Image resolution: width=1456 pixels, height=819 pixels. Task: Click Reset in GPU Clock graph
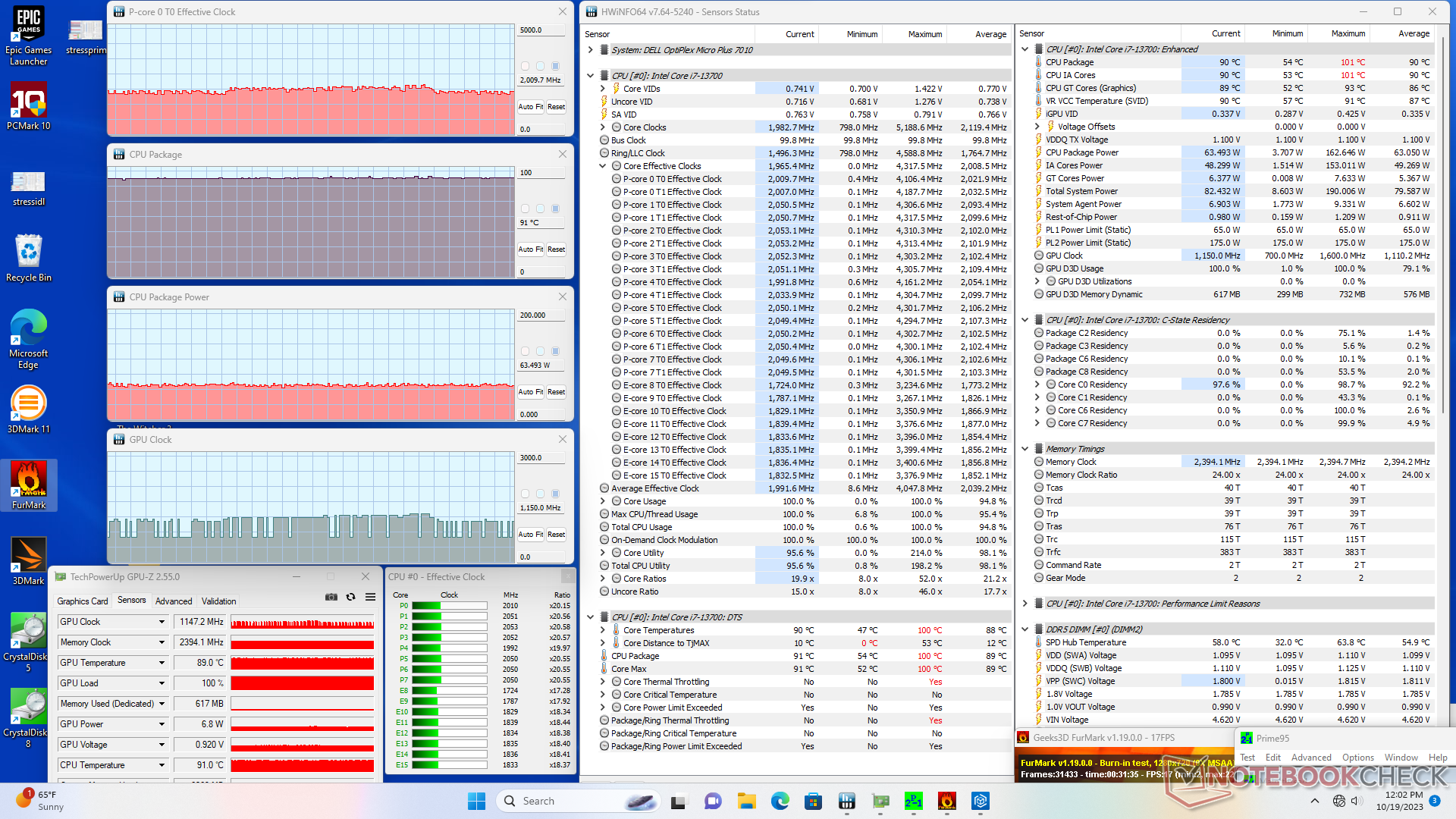556,535
